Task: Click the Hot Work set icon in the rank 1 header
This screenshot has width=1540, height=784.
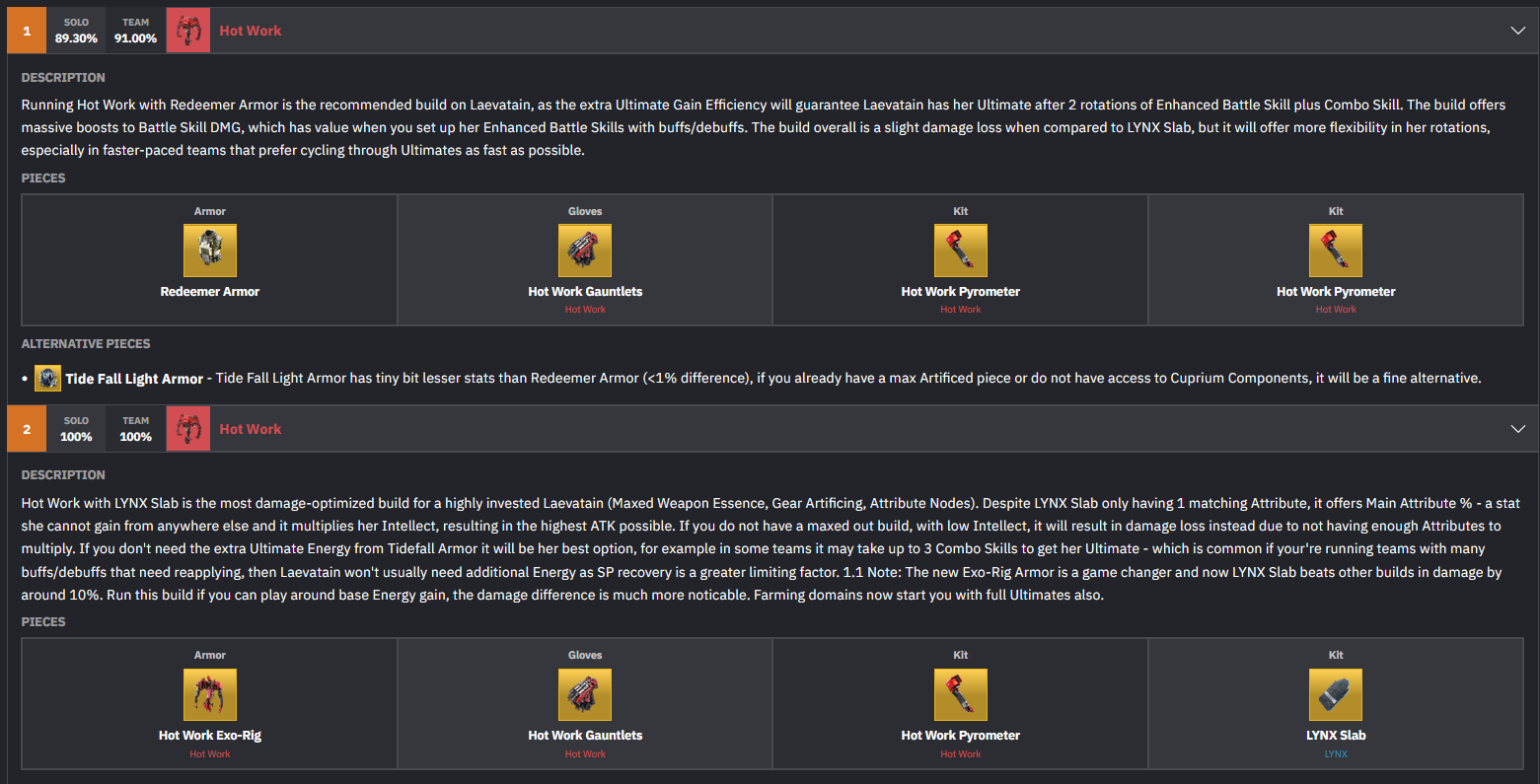Action: pos(188,31)
